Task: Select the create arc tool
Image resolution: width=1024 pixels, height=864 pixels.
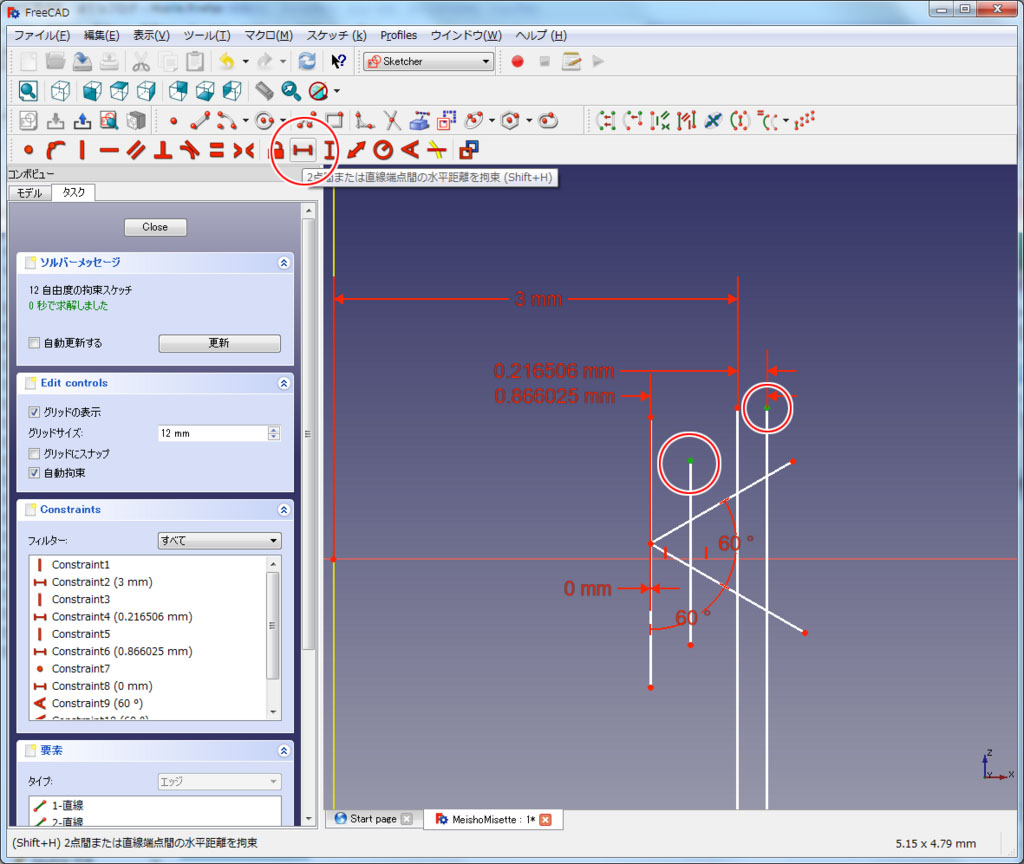Action: click(x=227, y=120)
